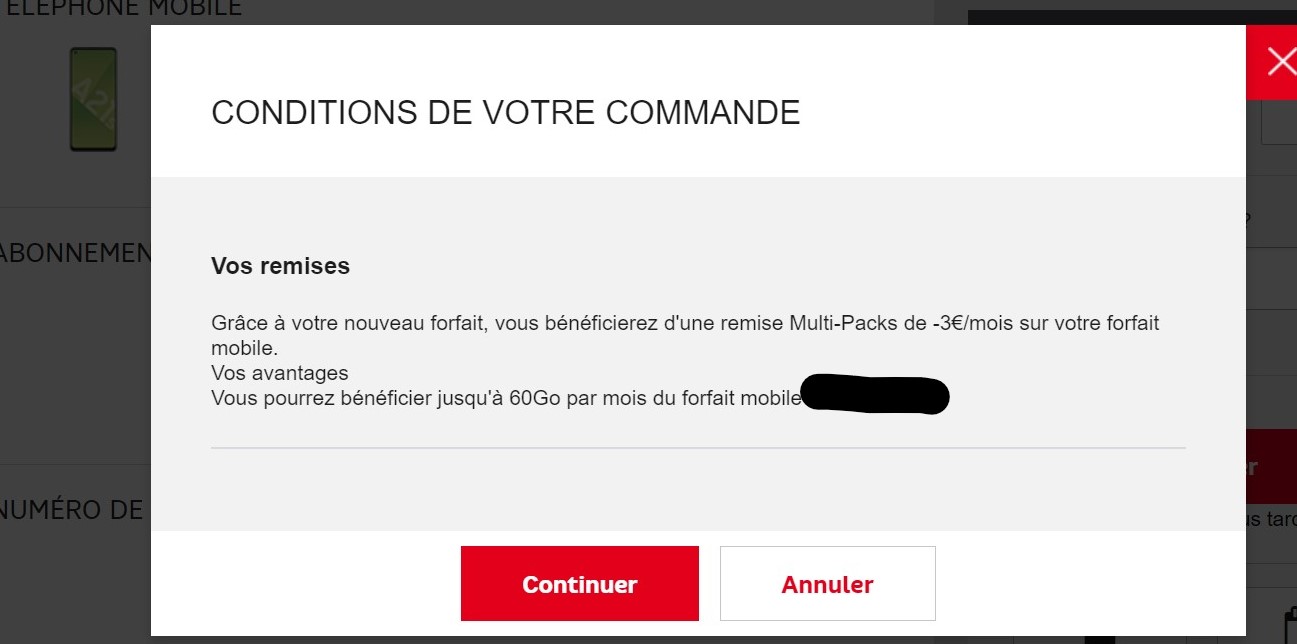1297x644 pixels.
Task: Click the dimmed red button behind the dialog
Action: [x=1271, y=467]
